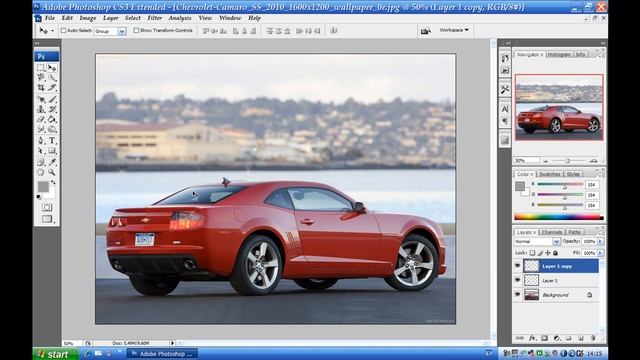Select the Dodge tool
The width and height of the screenshot is (640, 360).
(x=52, y=129)
